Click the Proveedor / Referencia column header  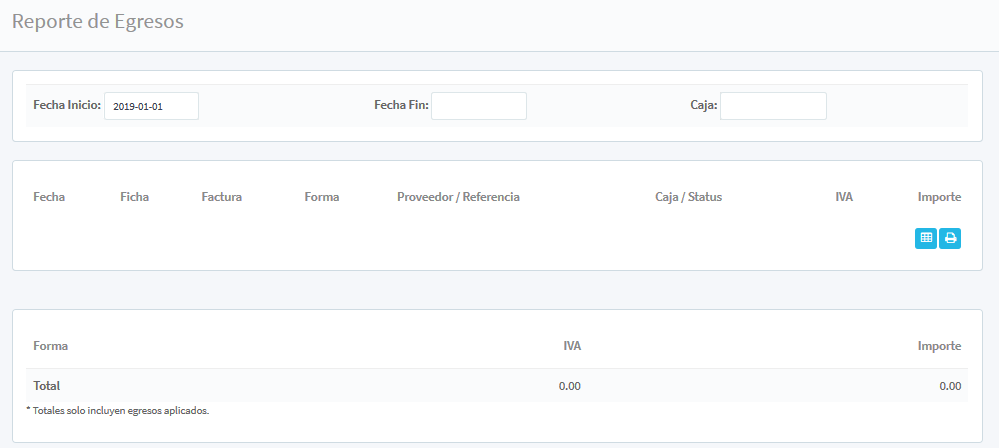coord(458,197)
